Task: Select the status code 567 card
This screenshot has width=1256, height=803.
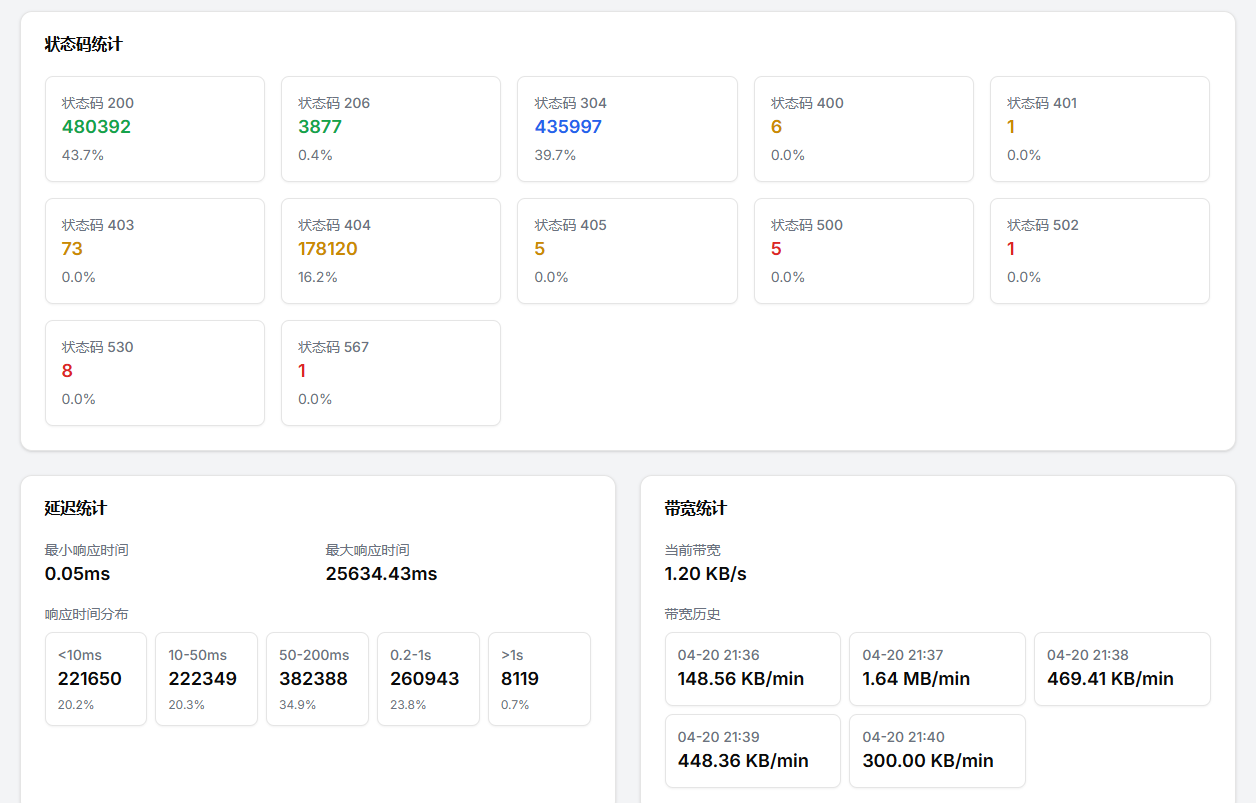Action: tap(391, 373)
